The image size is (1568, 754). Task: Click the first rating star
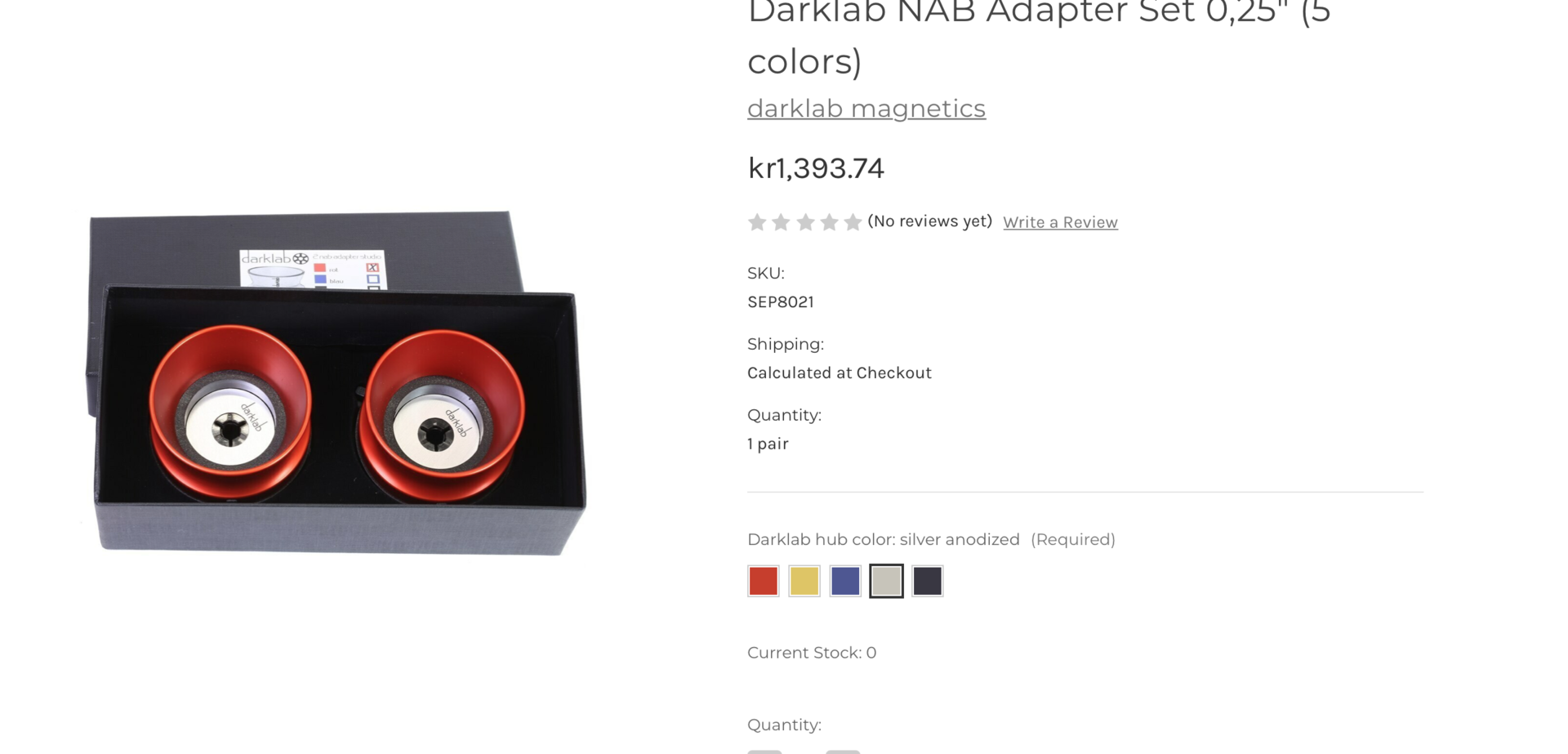pyautogui.click(x=757, y=222)
